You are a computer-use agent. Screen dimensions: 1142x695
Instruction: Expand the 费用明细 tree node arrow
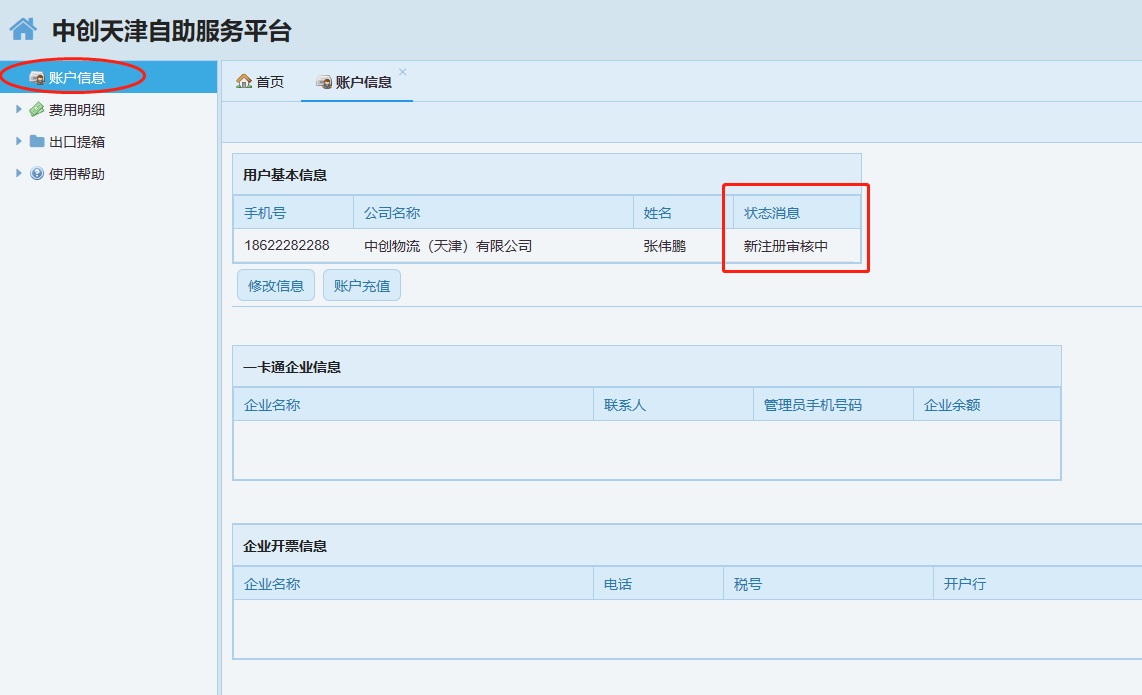click(x=18, y=110)
